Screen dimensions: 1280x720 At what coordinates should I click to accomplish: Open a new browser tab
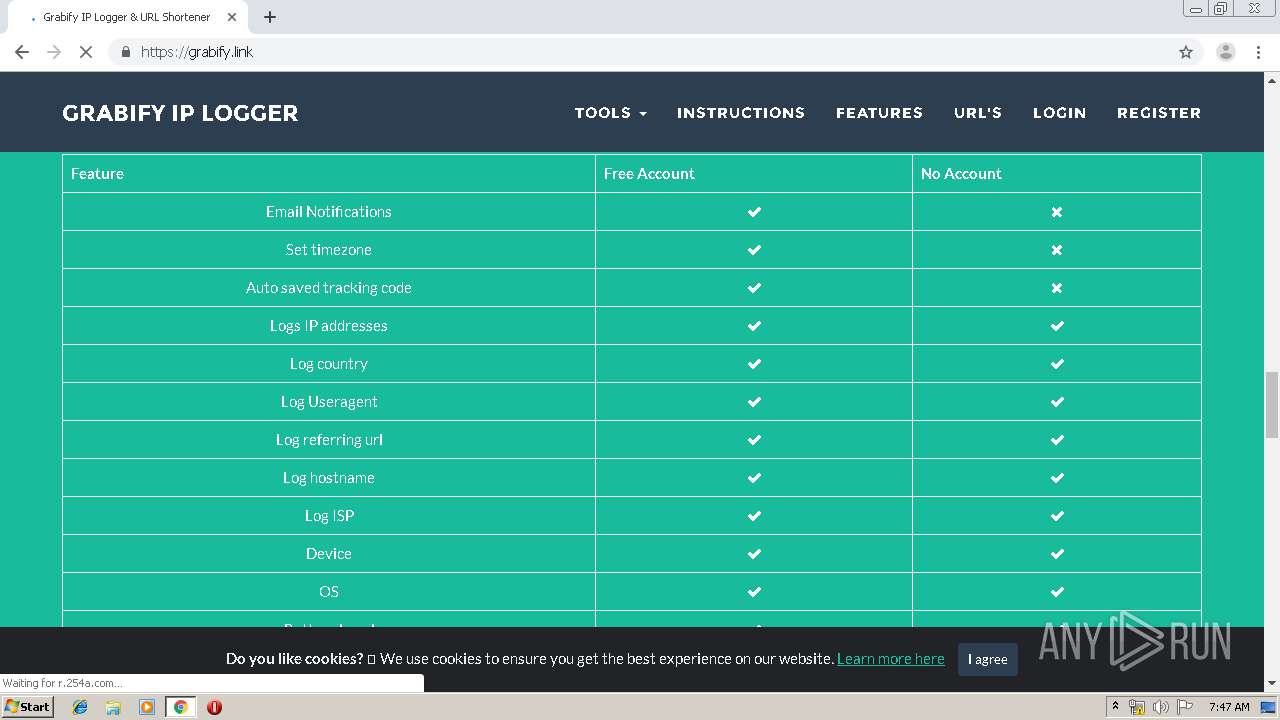[x=270, y=17]
